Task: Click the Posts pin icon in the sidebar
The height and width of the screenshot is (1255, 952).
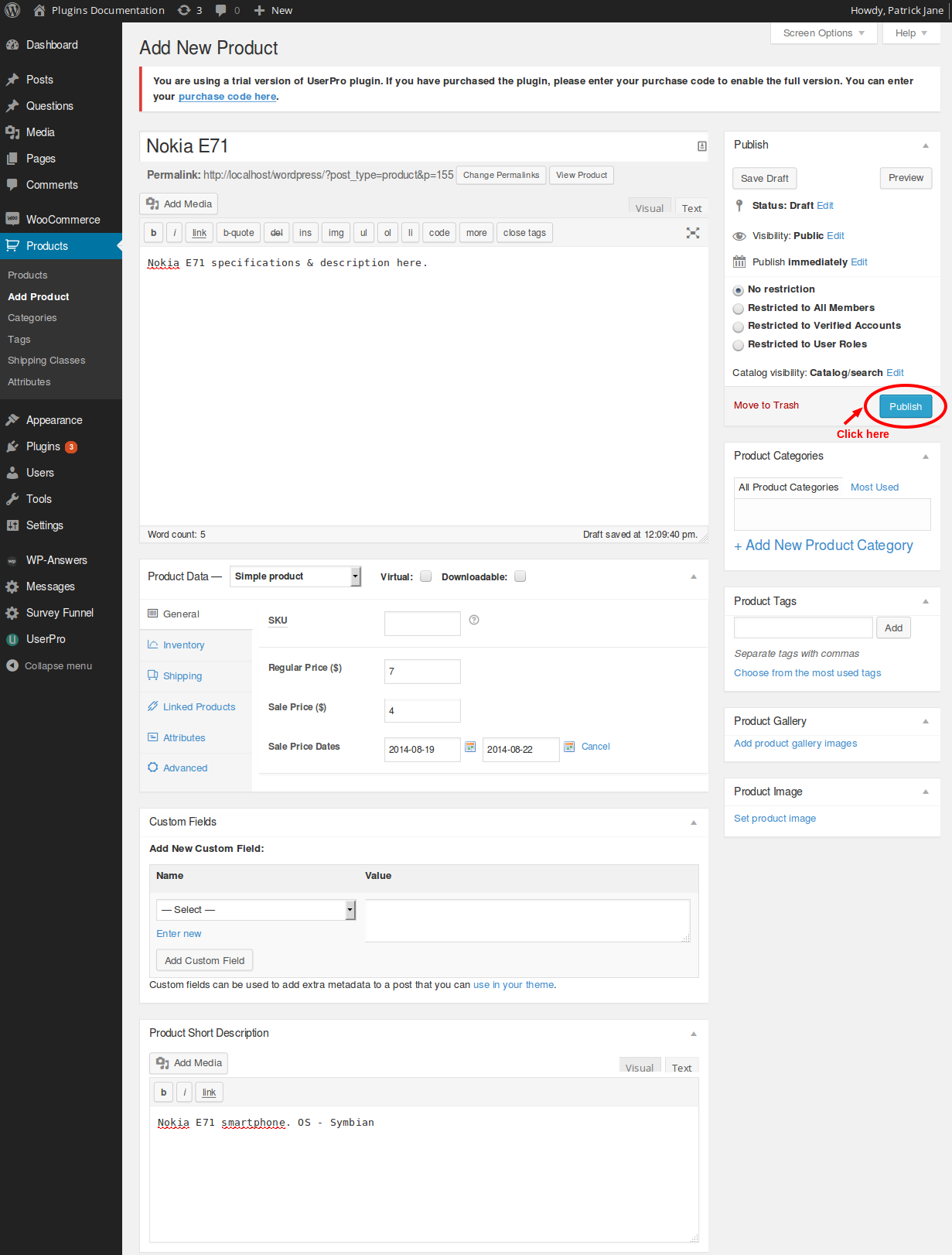Action: click(x=12, y=80)
